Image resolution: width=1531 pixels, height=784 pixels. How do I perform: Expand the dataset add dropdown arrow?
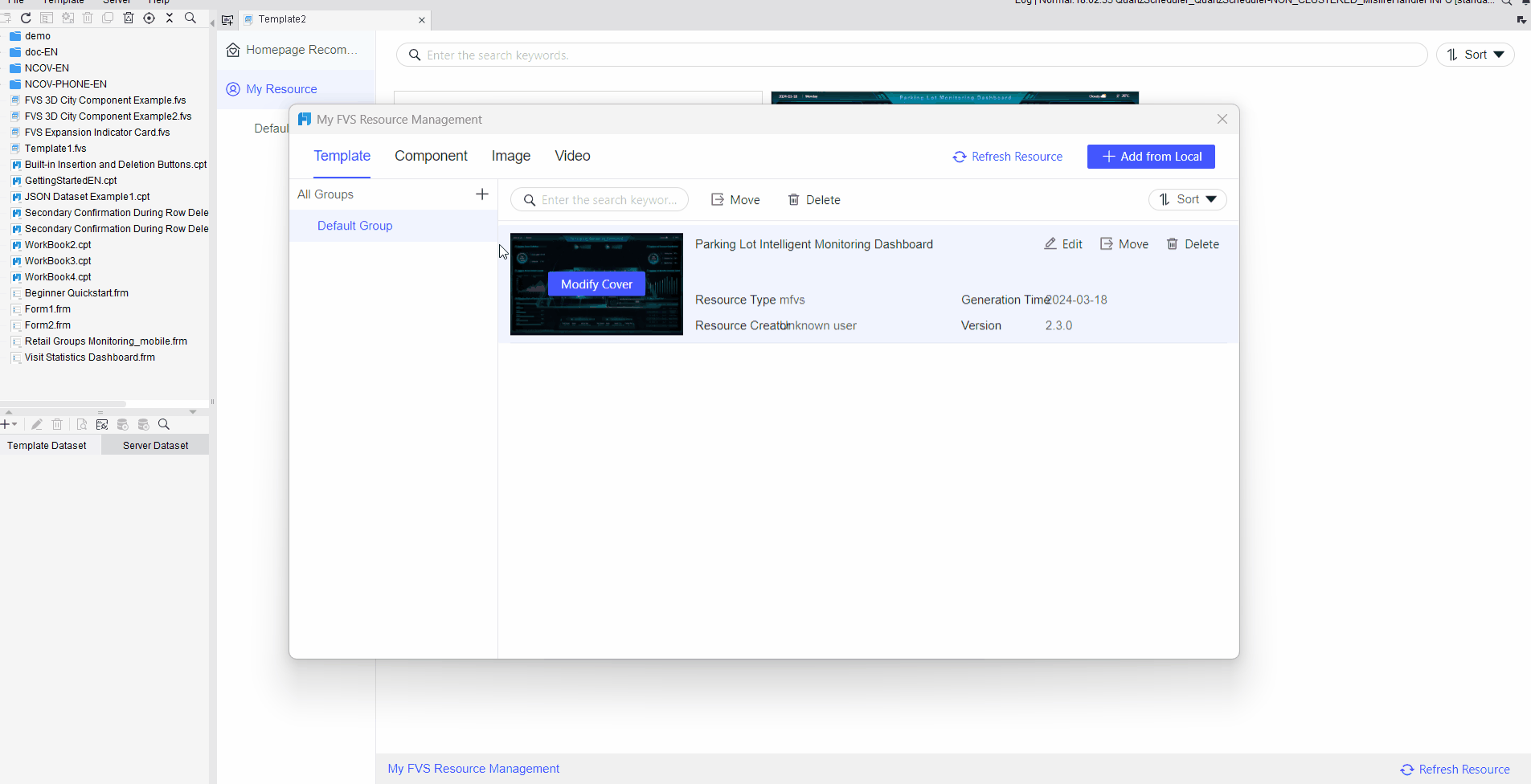(x=16, y=424)
